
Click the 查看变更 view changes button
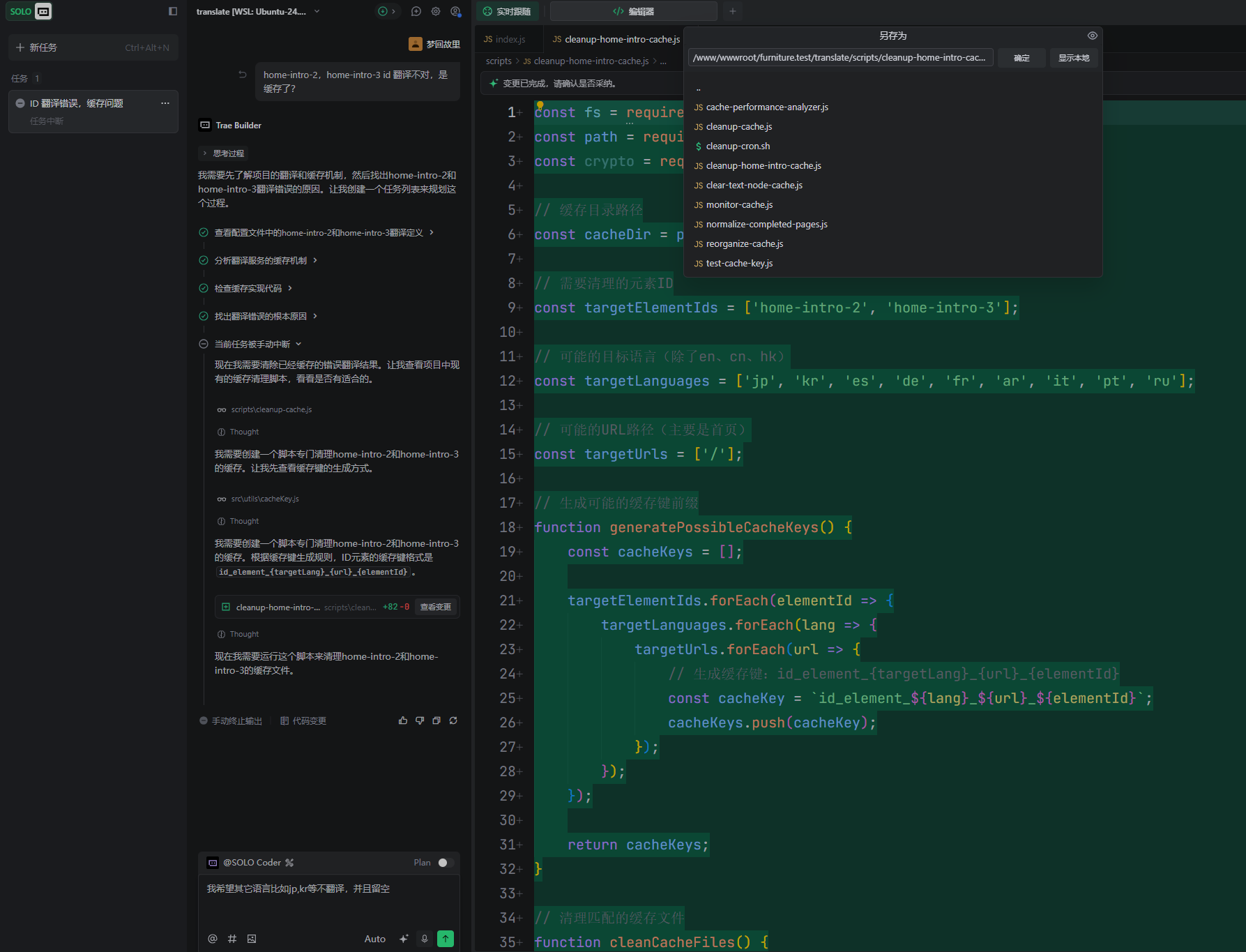click(x=435, y=607)
